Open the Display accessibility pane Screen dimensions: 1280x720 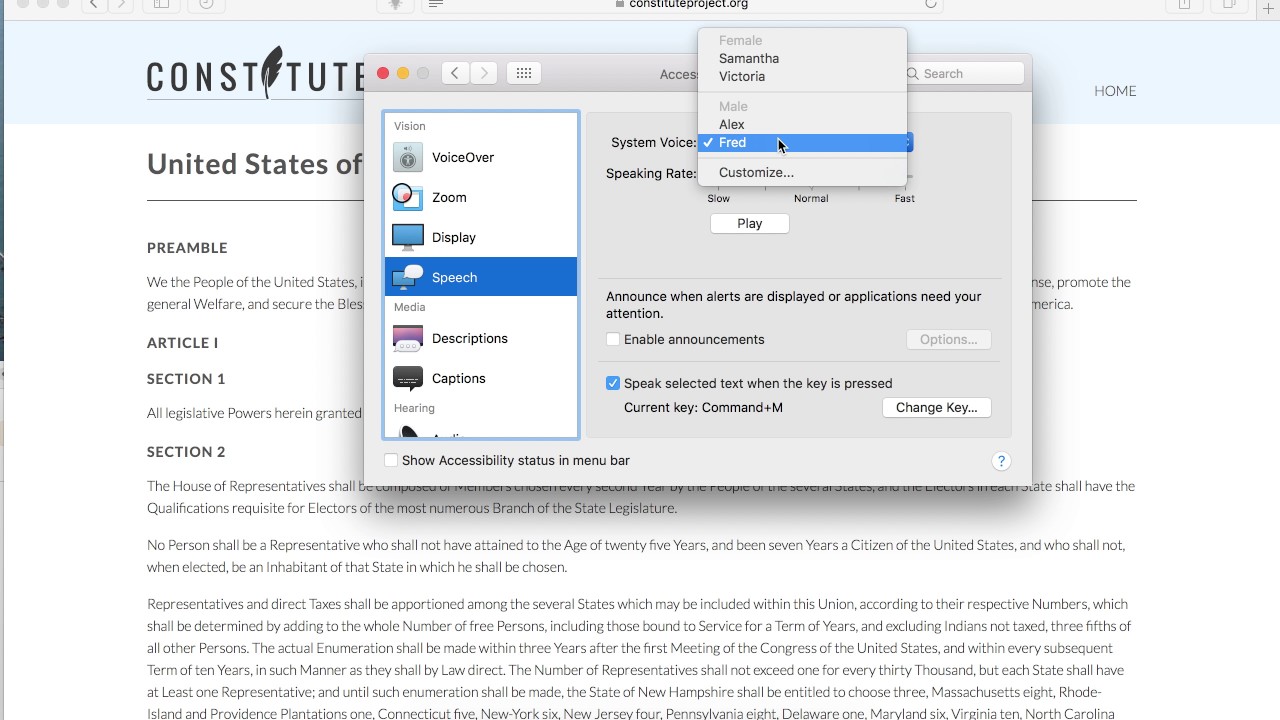click(481, 237)
